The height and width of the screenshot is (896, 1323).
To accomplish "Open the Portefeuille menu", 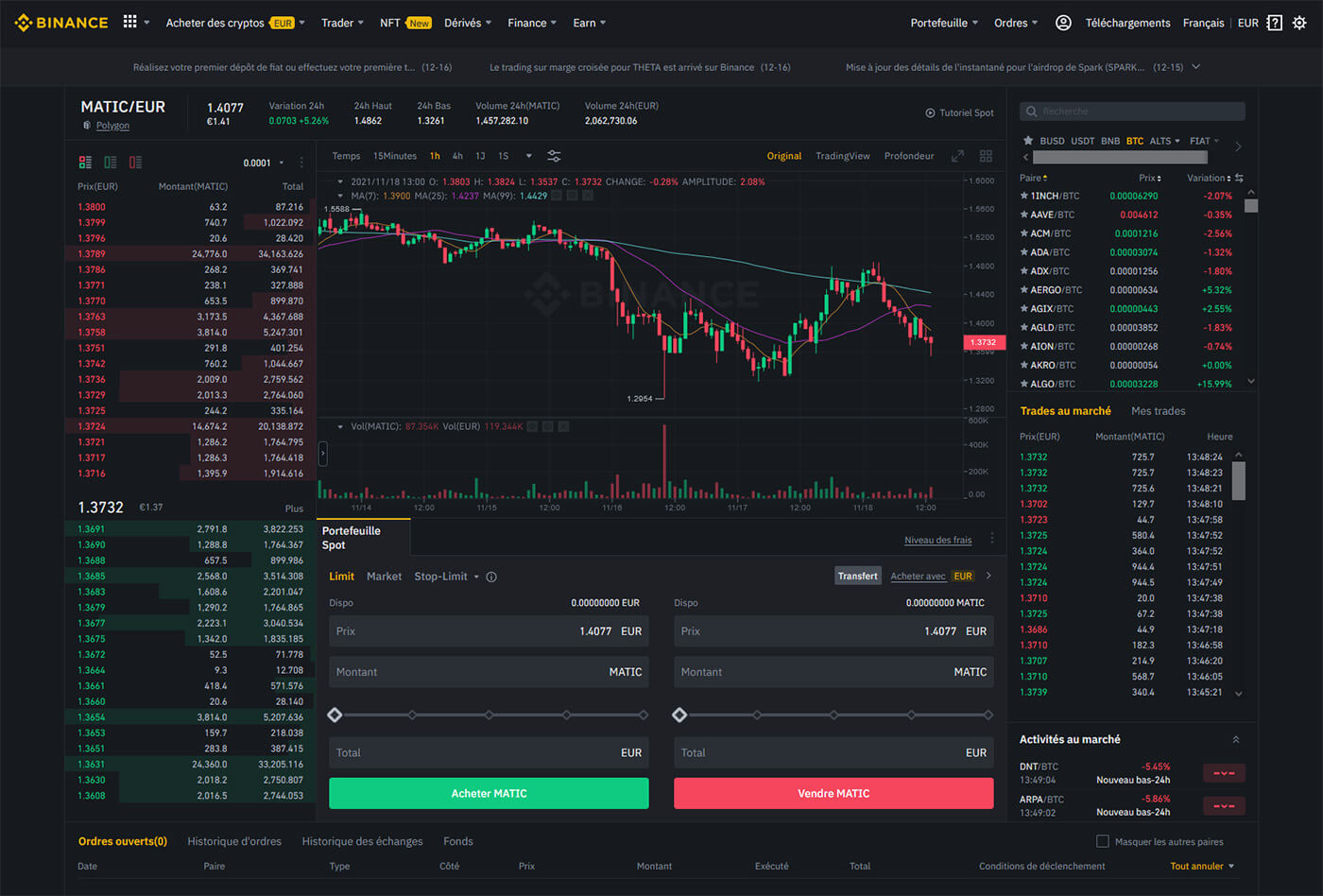I will pyautogui.click(x=944, y=23).
